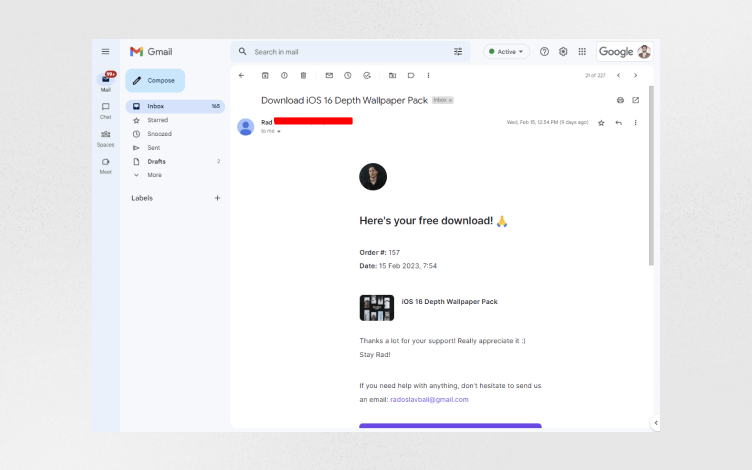Show search options filter icon

click(x=458, y=52)
